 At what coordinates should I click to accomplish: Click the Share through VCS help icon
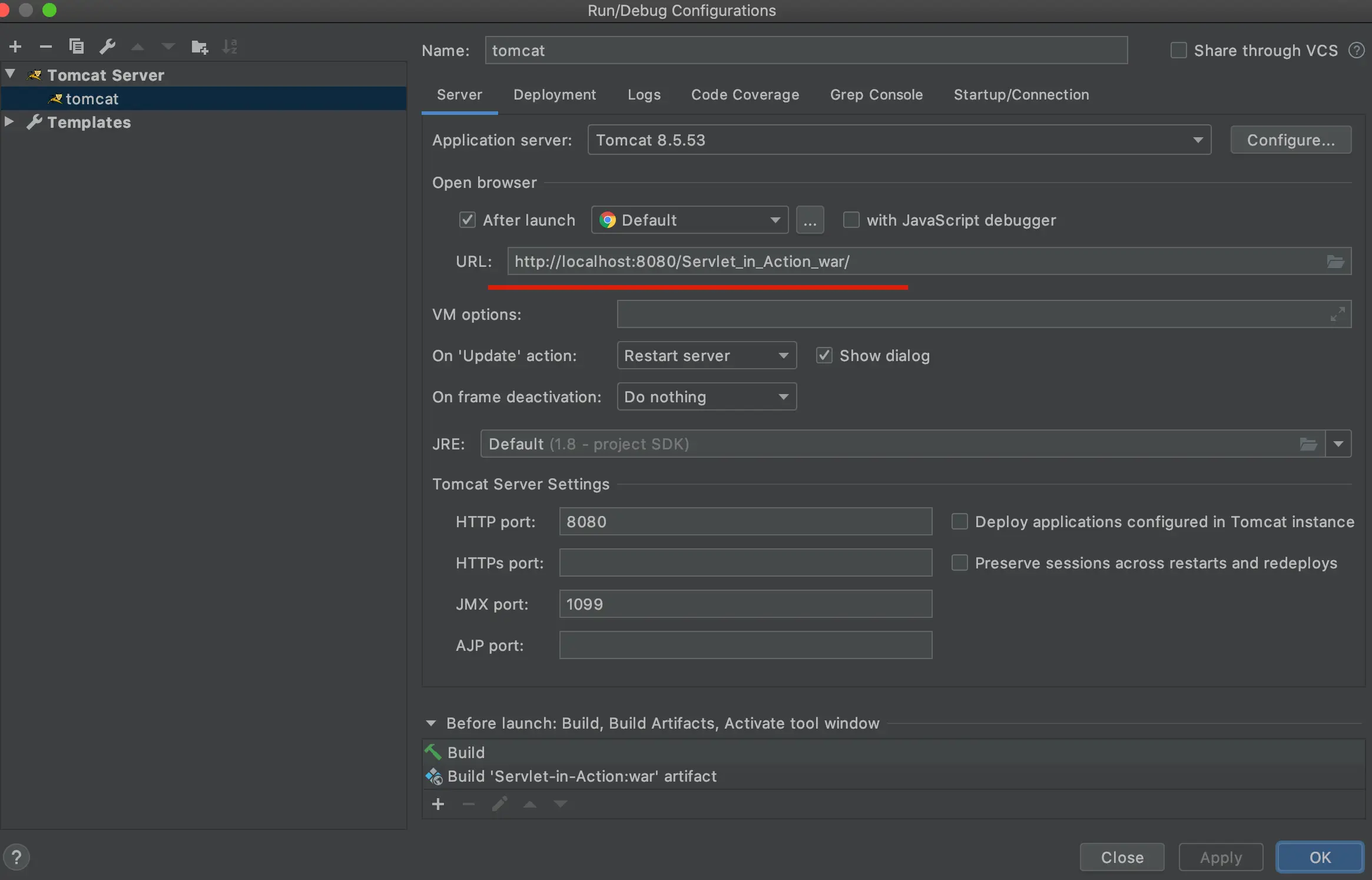(1356, 51)
